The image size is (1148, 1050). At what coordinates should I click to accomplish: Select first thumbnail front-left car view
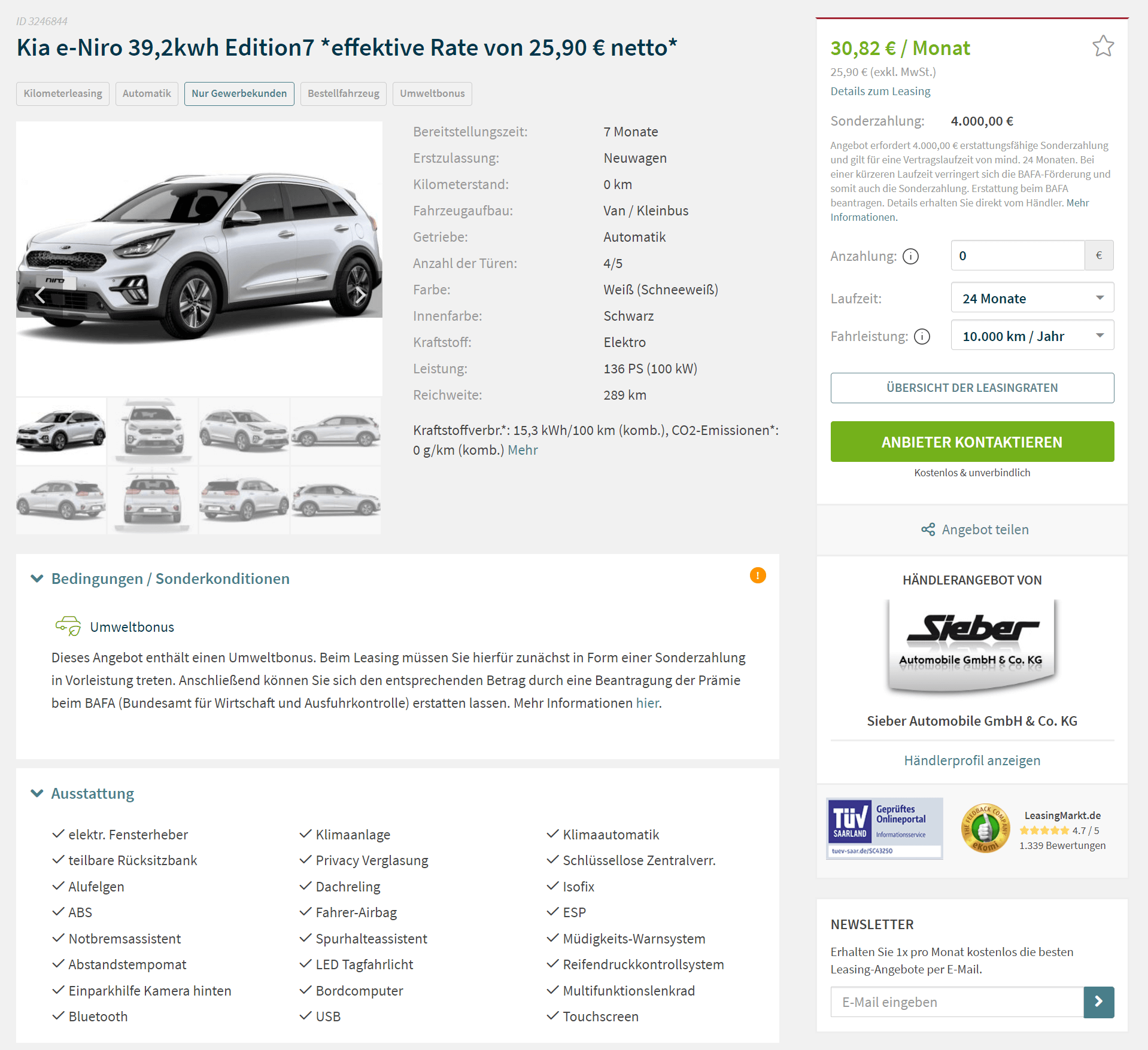[x=61, y=431]
